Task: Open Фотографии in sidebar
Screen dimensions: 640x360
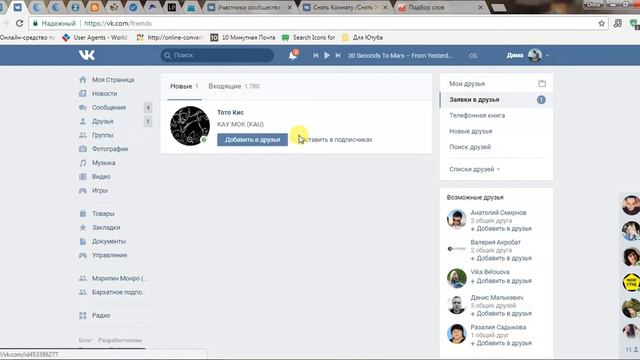Action: click(110, 149)
